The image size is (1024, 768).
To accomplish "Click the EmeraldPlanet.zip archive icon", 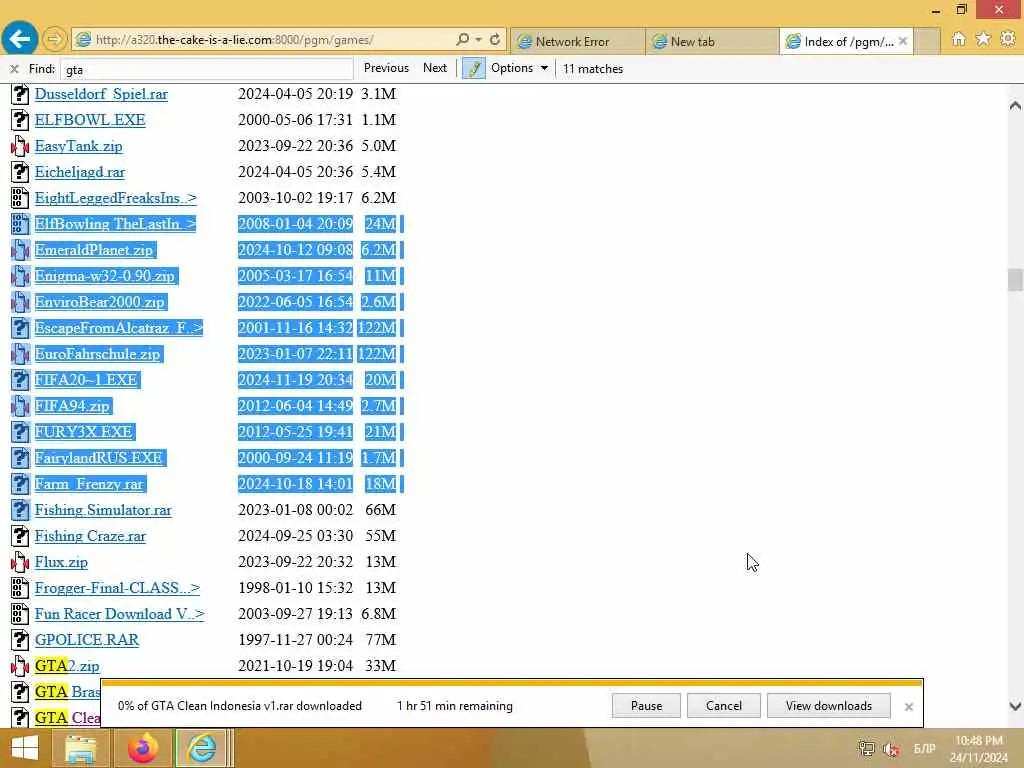I will [20, 250].
